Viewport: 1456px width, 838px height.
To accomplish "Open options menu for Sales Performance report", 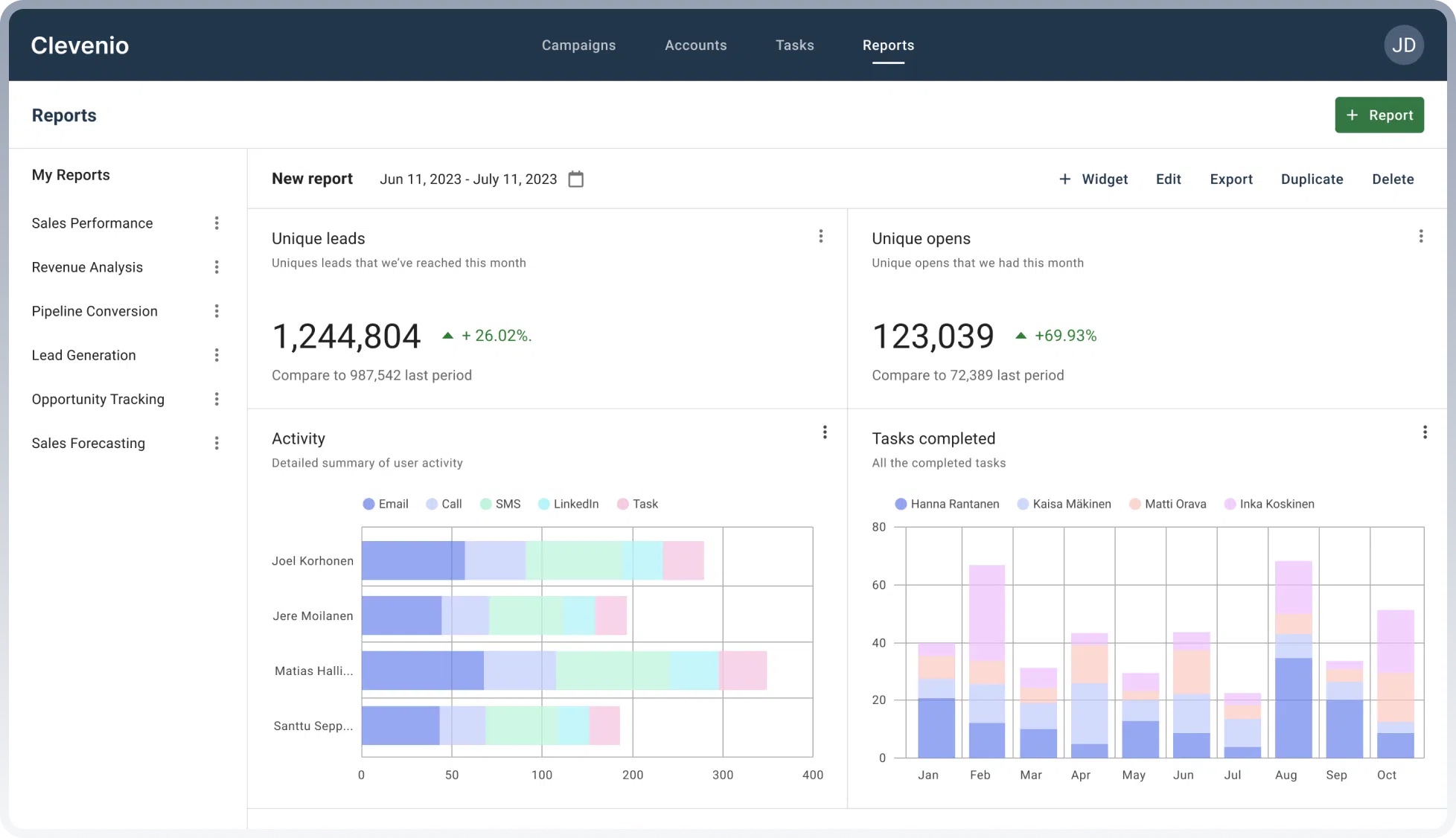I will pyautogui.click(x=217, y=223).
